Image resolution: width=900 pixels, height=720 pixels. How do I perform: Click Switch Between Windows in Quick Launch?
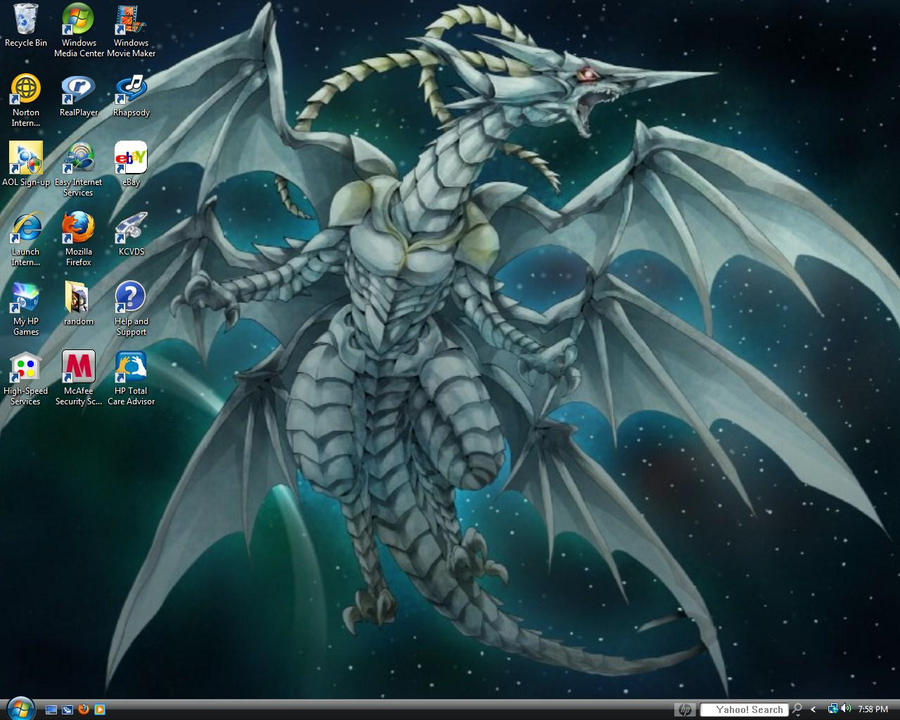pos(67,710)
